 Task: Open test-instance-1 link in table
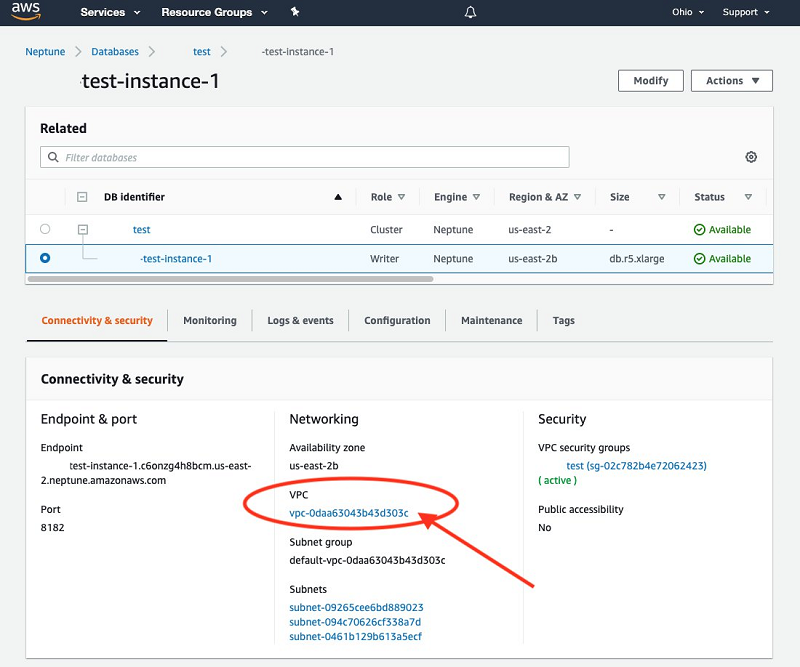(176, 259)
